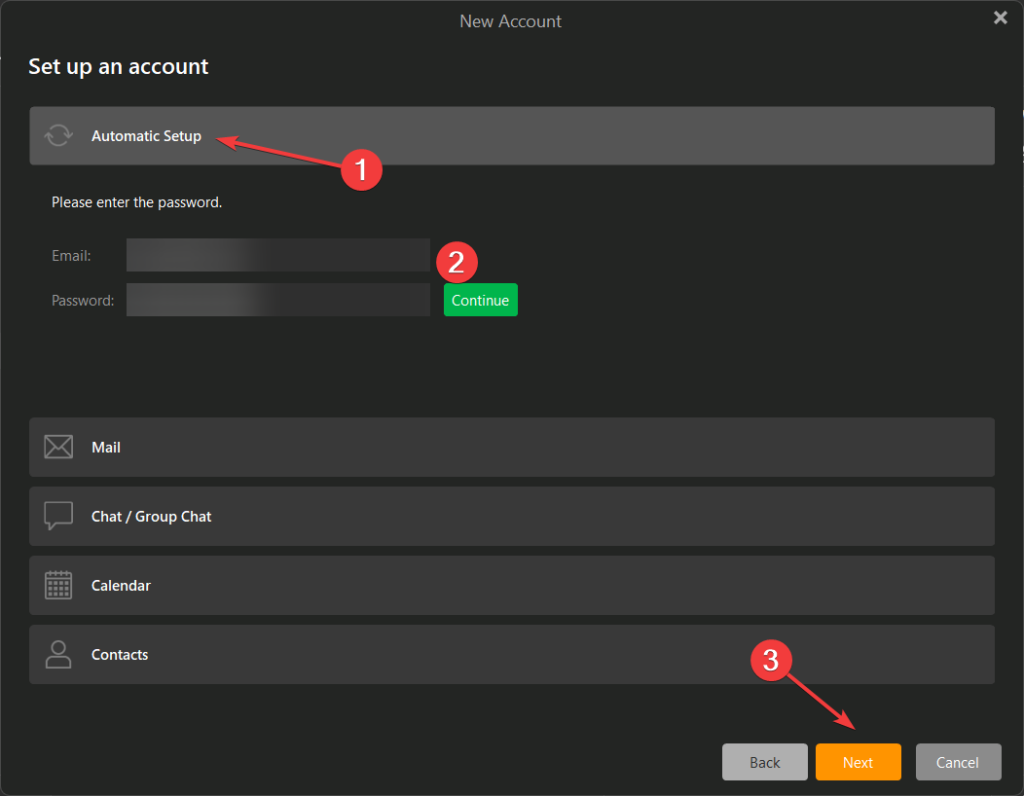Focus the Password input field

pos(277,300)
